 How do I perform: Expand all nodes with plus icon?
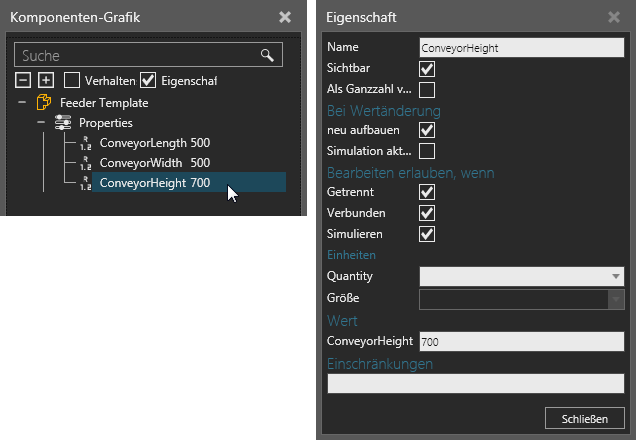[46, 80]
